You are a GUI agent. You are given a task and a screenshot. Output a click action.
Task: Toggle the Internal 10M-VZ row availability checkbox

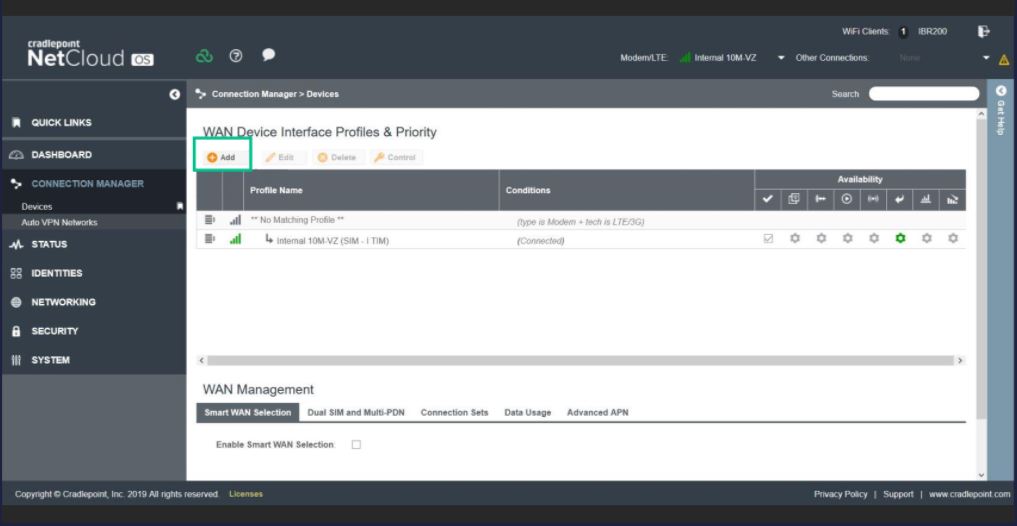click(769, 239)
